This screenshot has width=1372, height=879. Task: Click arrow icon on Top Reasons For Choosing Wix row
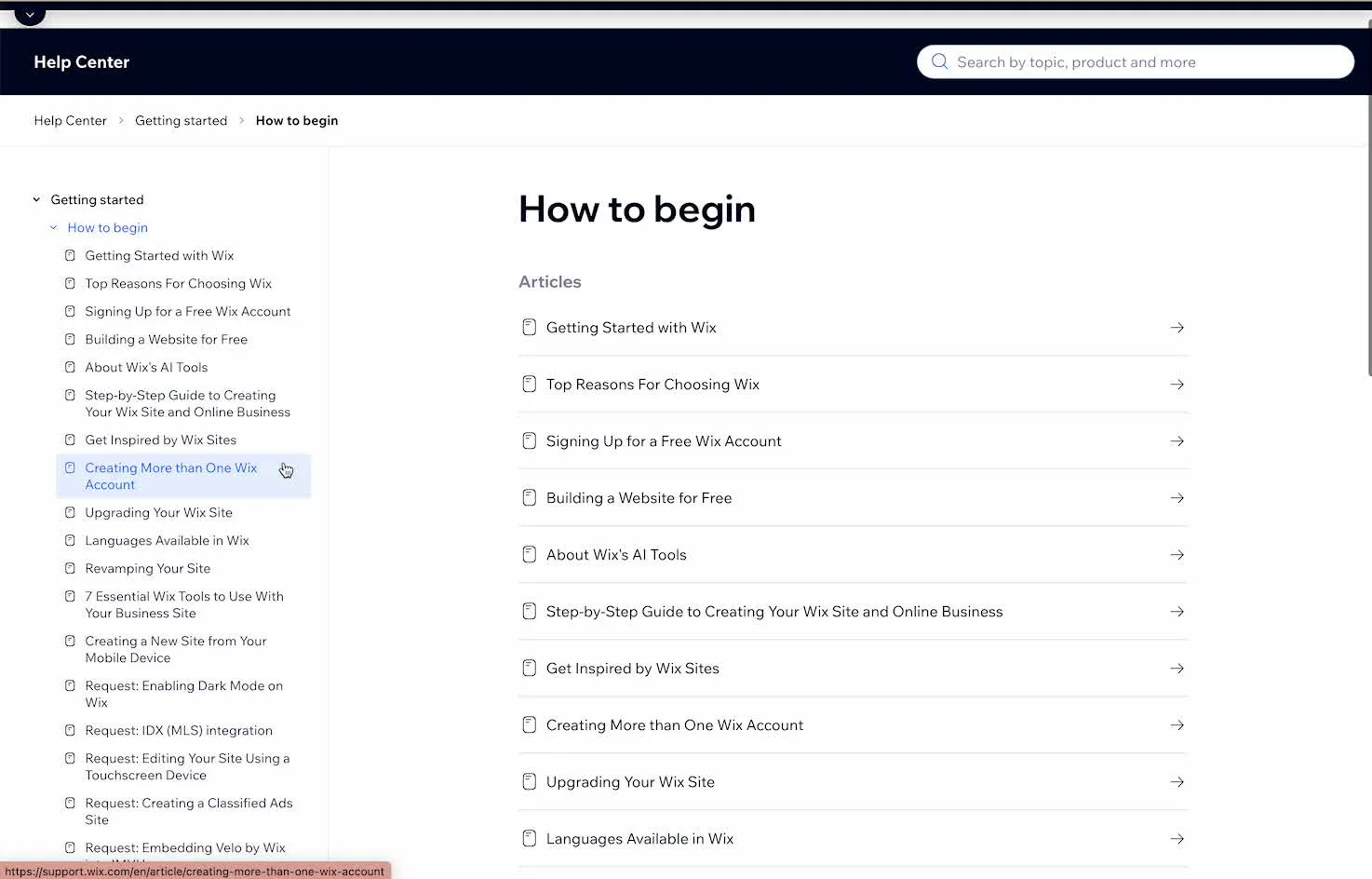[x=1177, y=385]
